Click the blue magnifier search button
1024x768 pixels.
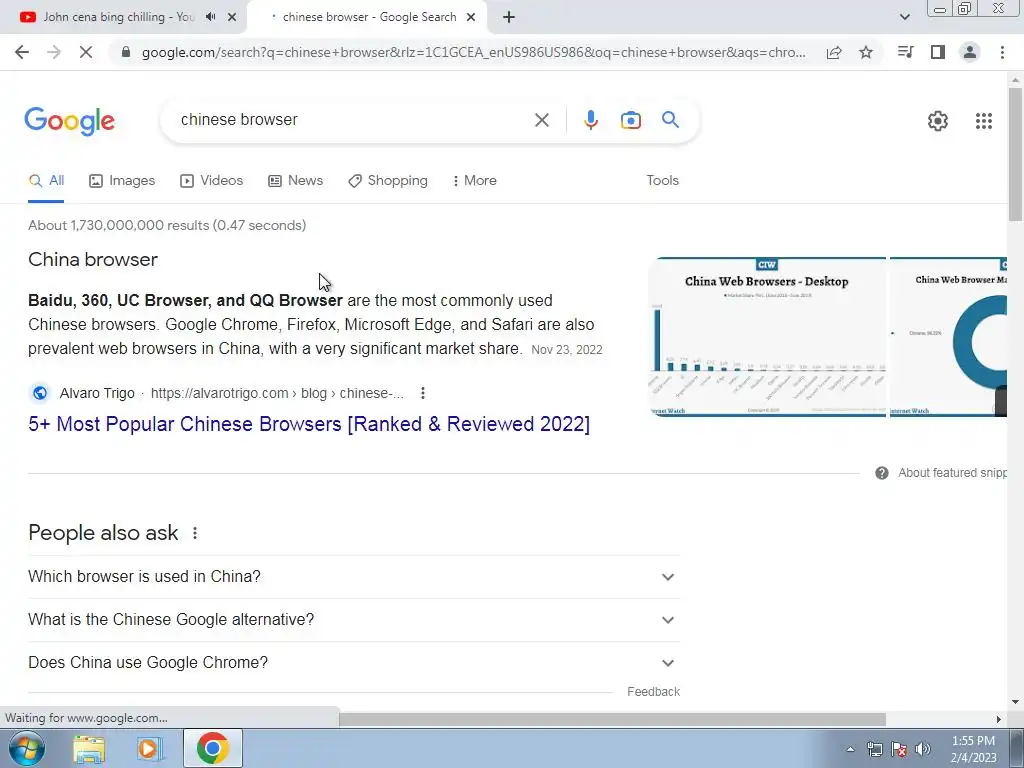(670, 120)
